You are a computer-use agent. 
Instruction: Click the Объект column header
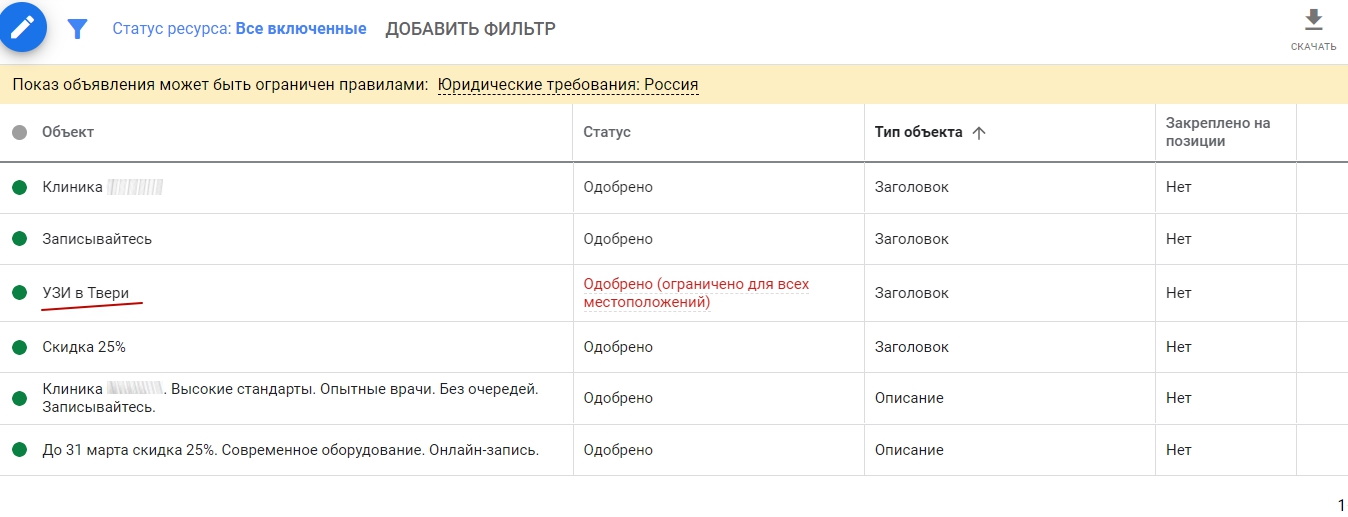click(x=68, y=133)
